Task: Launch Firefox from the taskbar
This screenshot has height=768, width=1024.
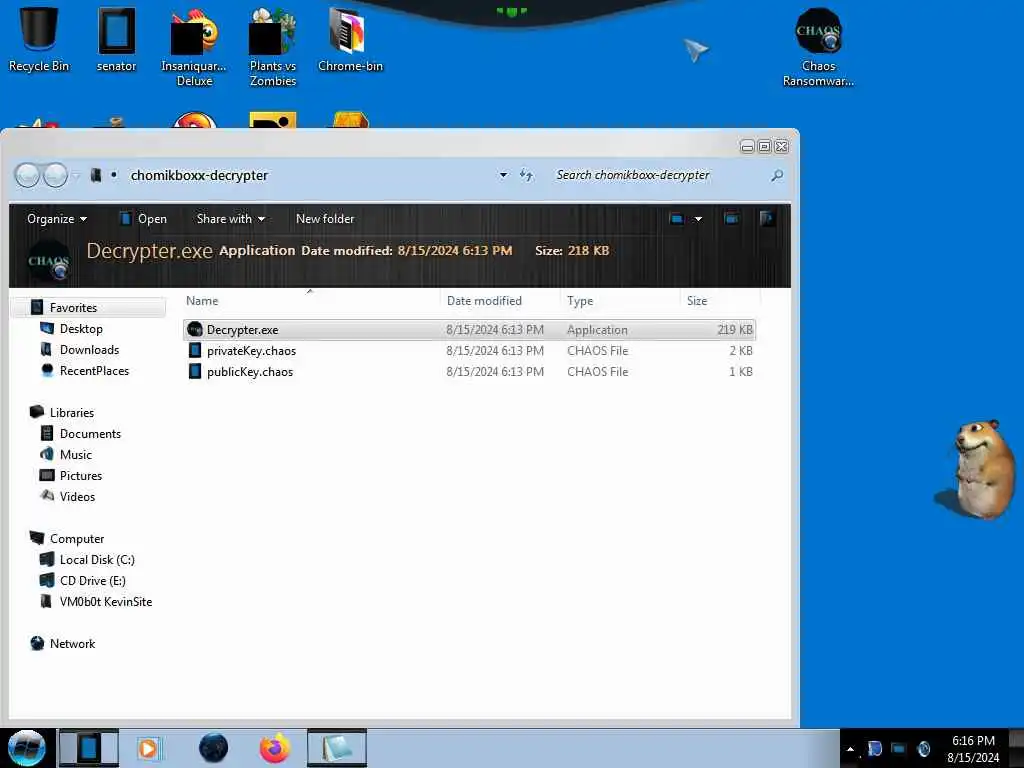Action: click(x=275, y=748)
